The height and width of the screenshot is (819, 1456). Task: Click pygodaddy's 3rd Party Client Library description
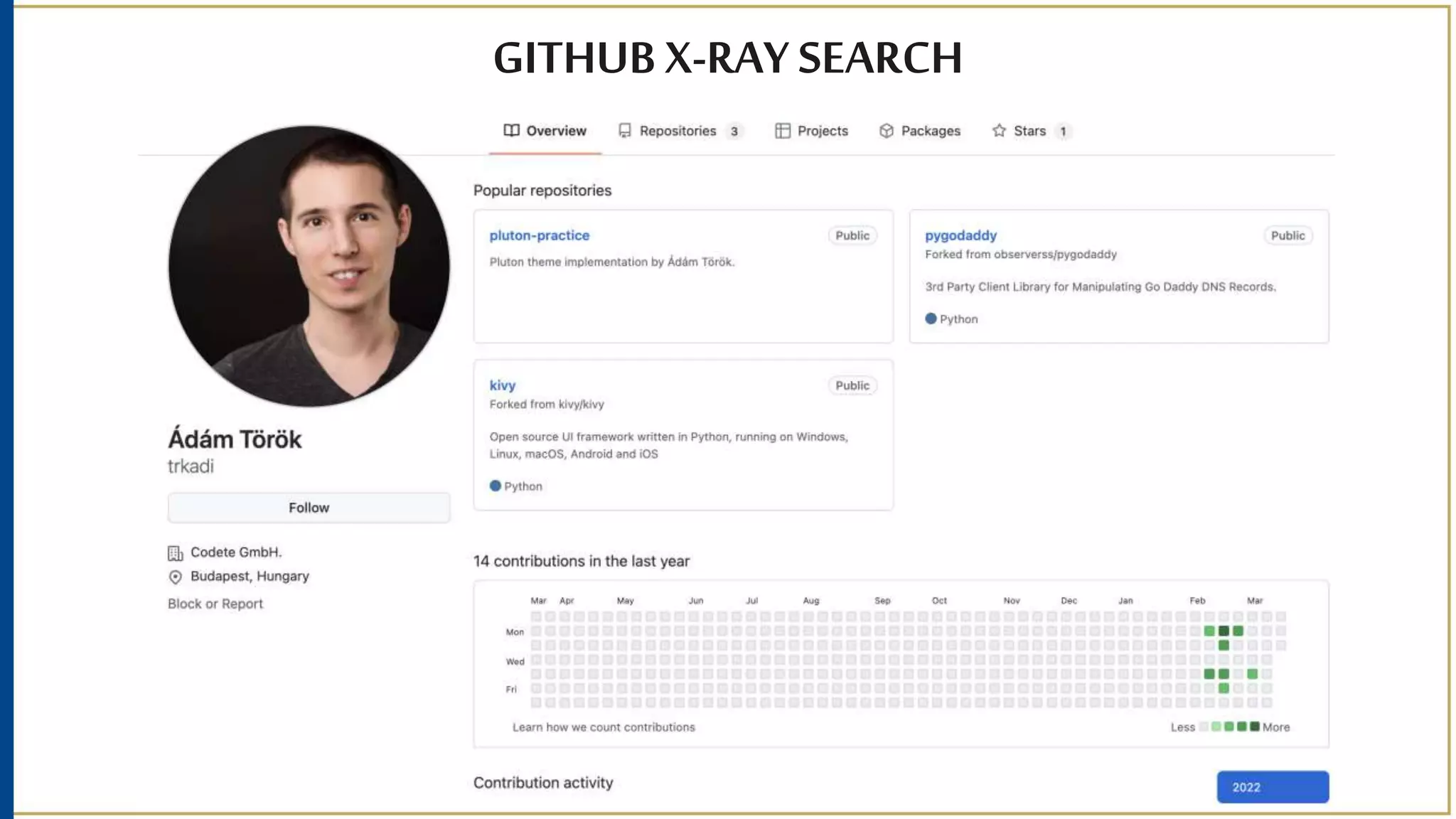[x=1101, y=287]
